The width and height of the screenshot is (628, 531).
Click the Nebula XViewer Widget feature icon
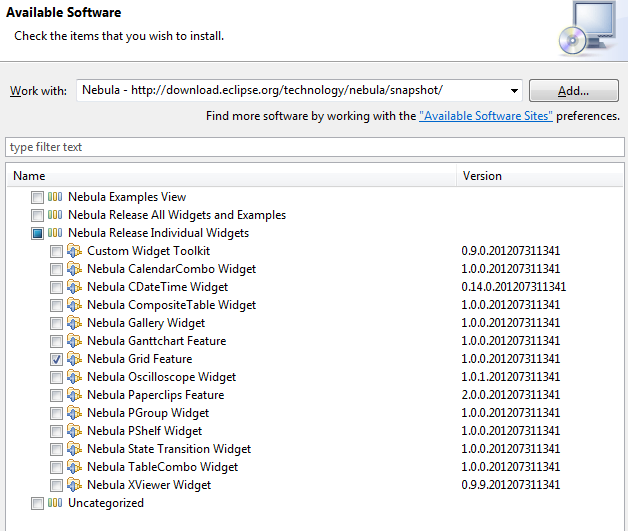[74, 485]
